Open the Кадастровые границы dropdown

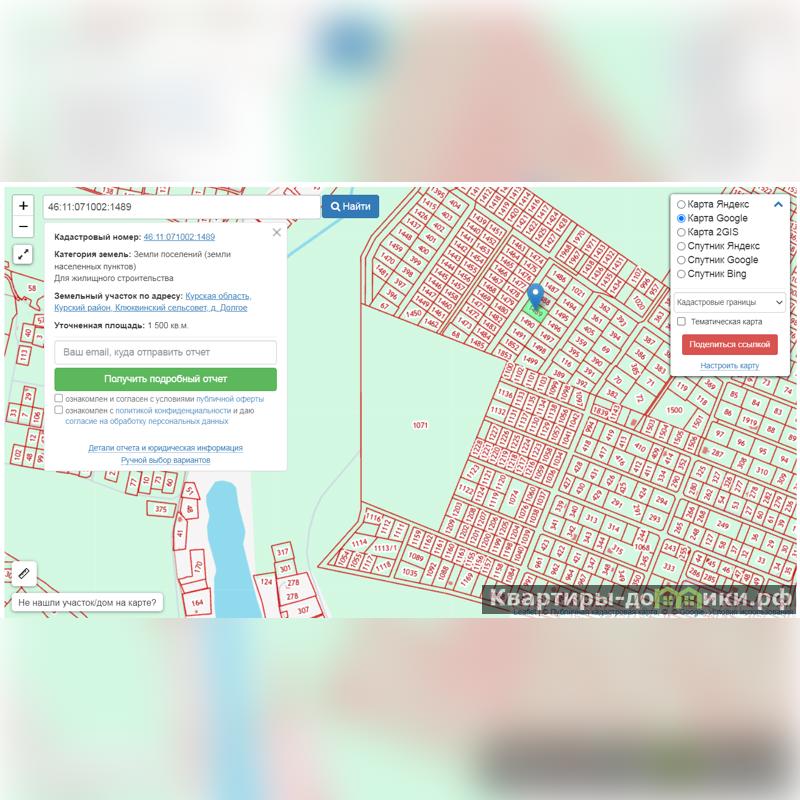pos(729,302)
